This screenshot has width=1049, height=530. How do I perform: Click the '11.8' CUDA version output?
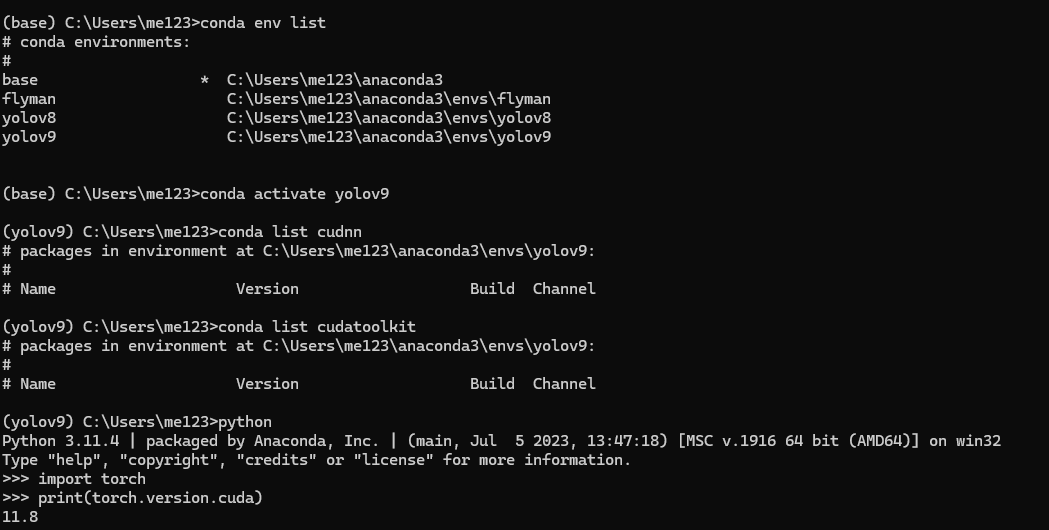coord(20,517)
